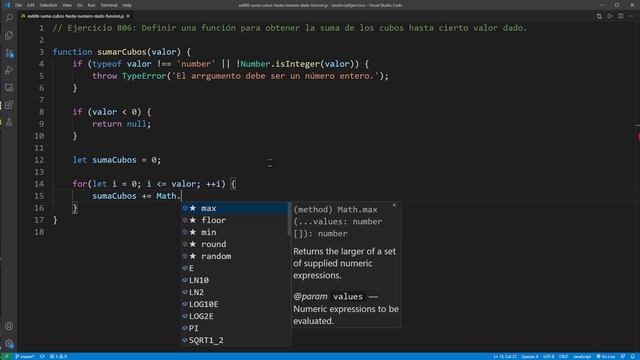
Task: Close the Math.max documentation popup
Action: pos(394,205)
